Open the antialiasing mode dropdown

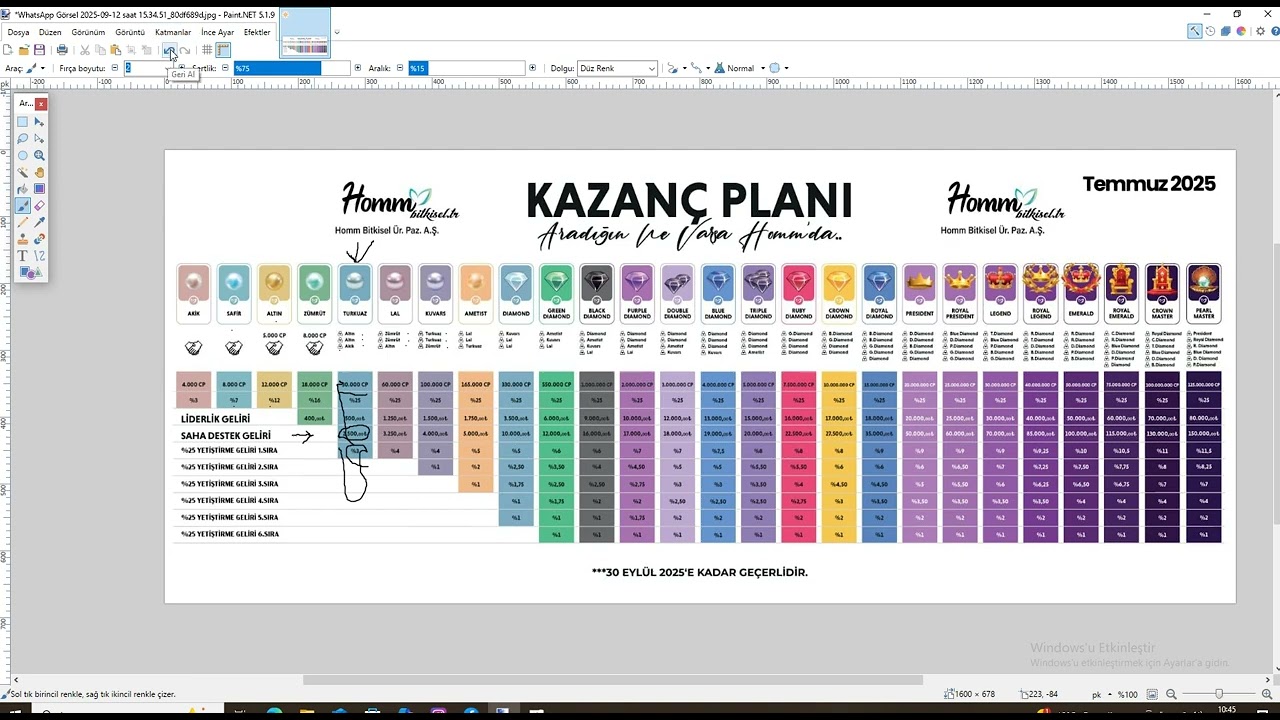pos(702,68)
